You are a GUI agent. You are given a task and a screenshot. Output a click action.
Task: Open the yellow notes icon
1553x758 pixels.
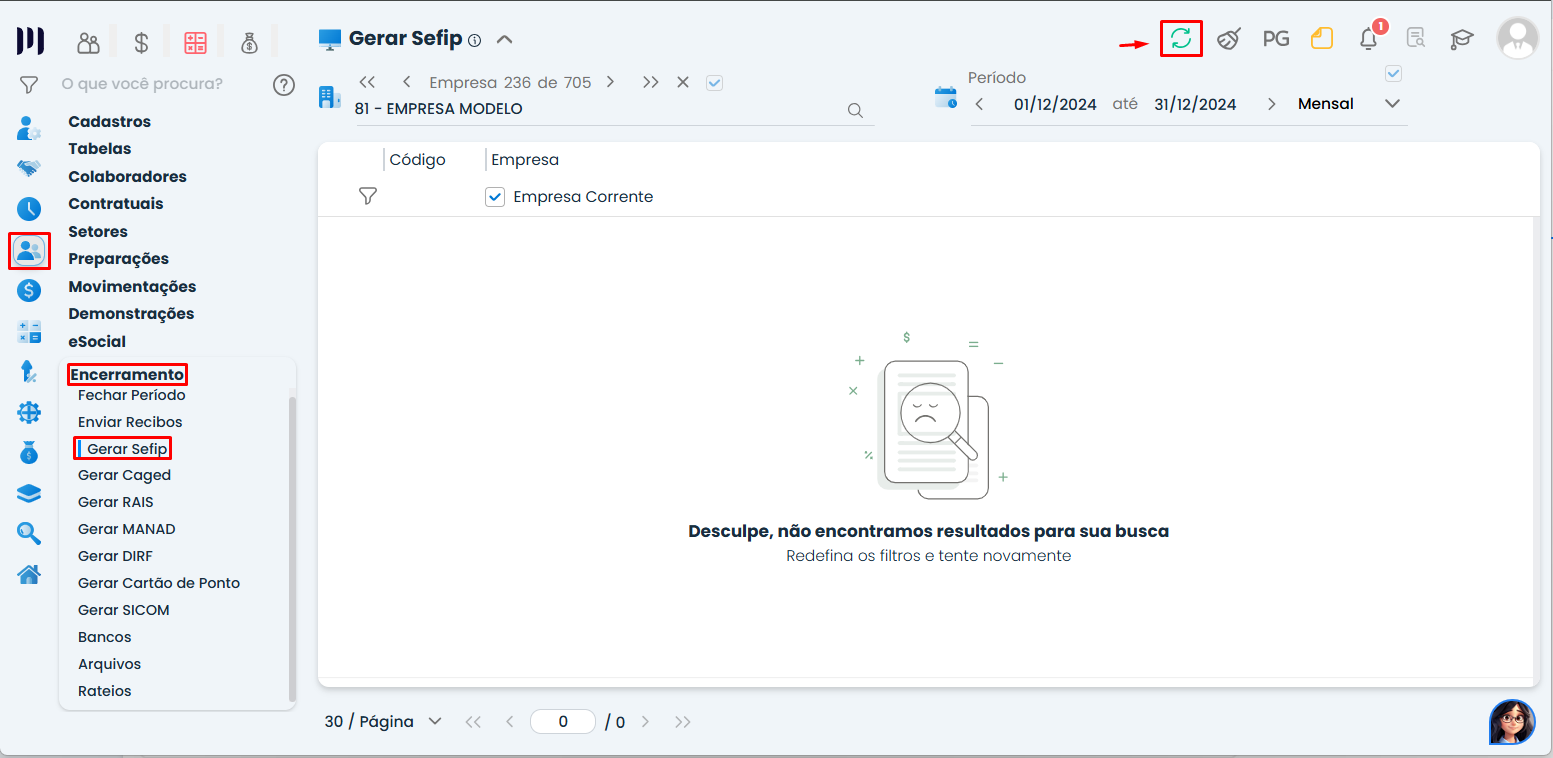1322,39
